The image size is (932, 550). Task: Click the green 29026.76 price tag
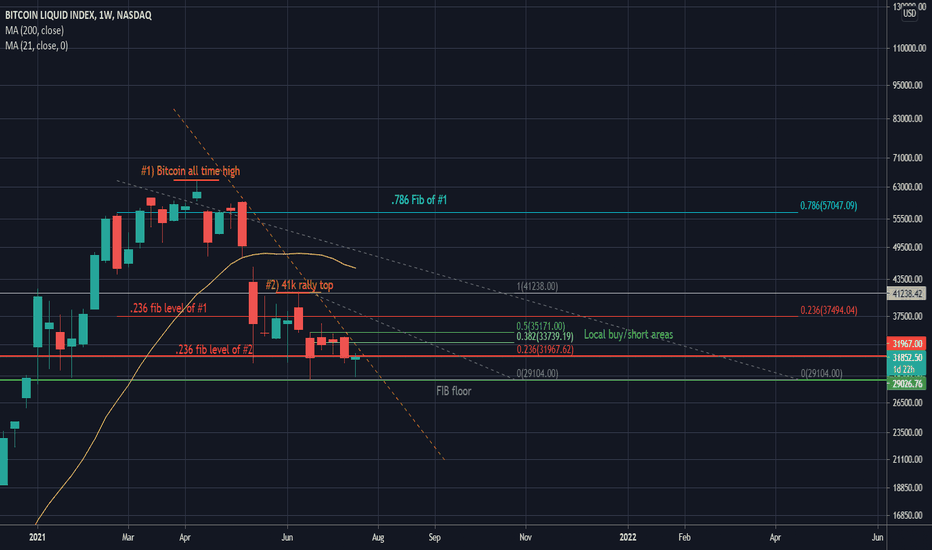coord(906,384)
